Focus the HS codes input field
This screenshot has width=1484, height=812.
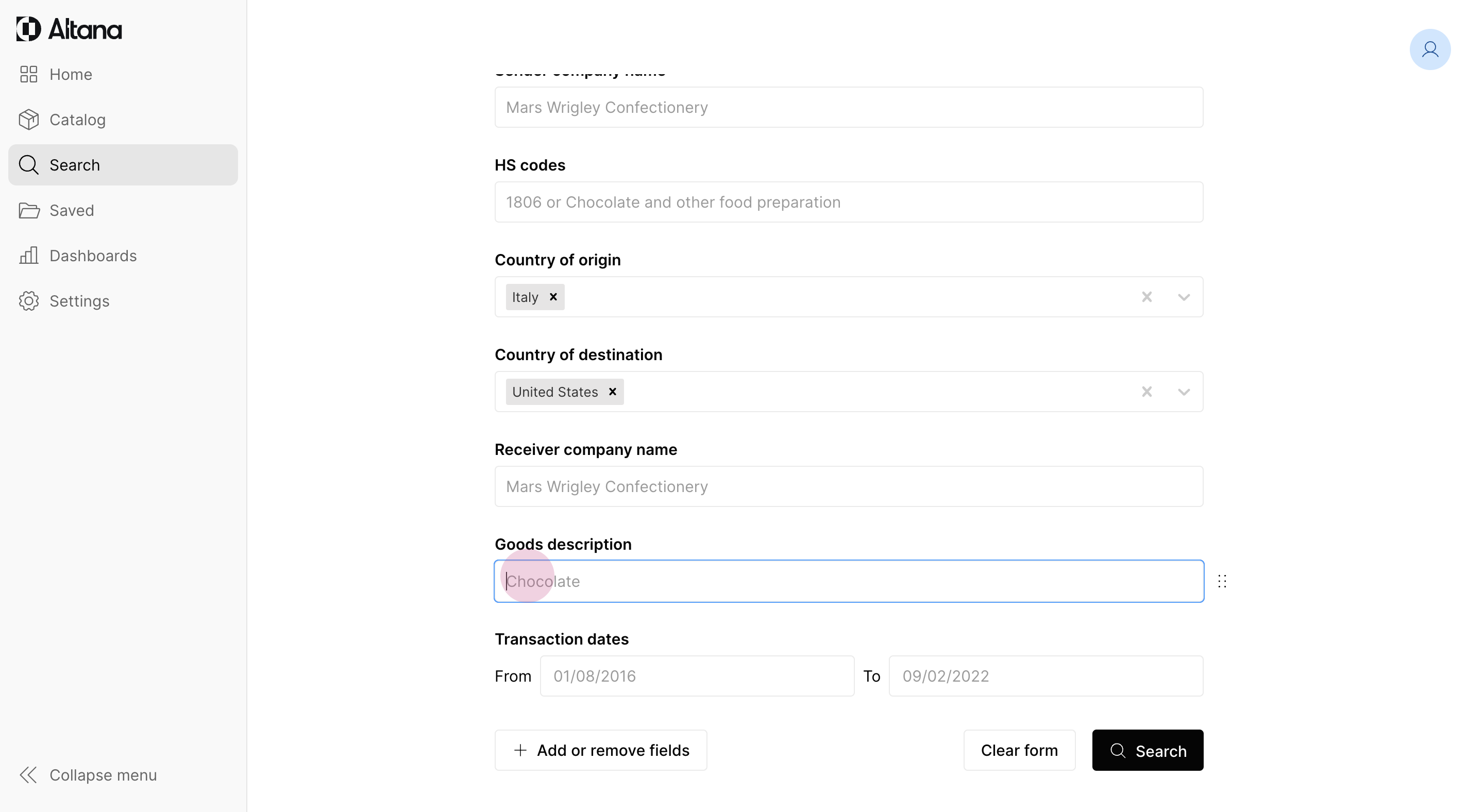(848, 202)
